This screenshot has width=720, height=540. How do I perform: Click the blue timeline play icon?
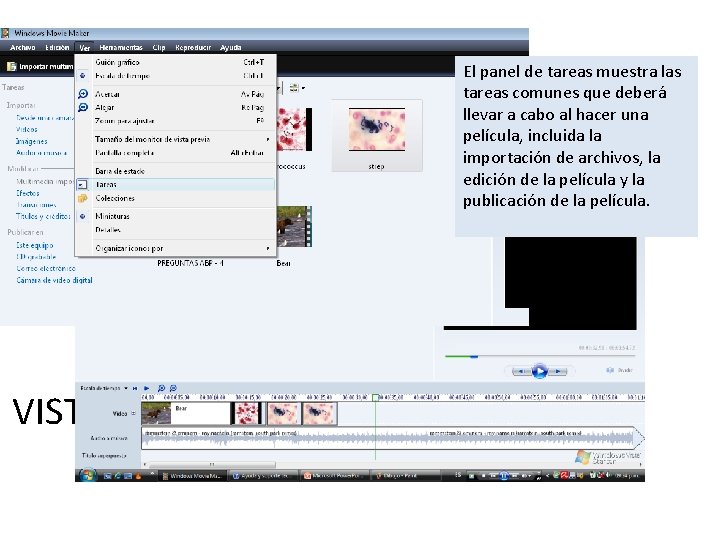pyautogui.click(x=146, y=388)
